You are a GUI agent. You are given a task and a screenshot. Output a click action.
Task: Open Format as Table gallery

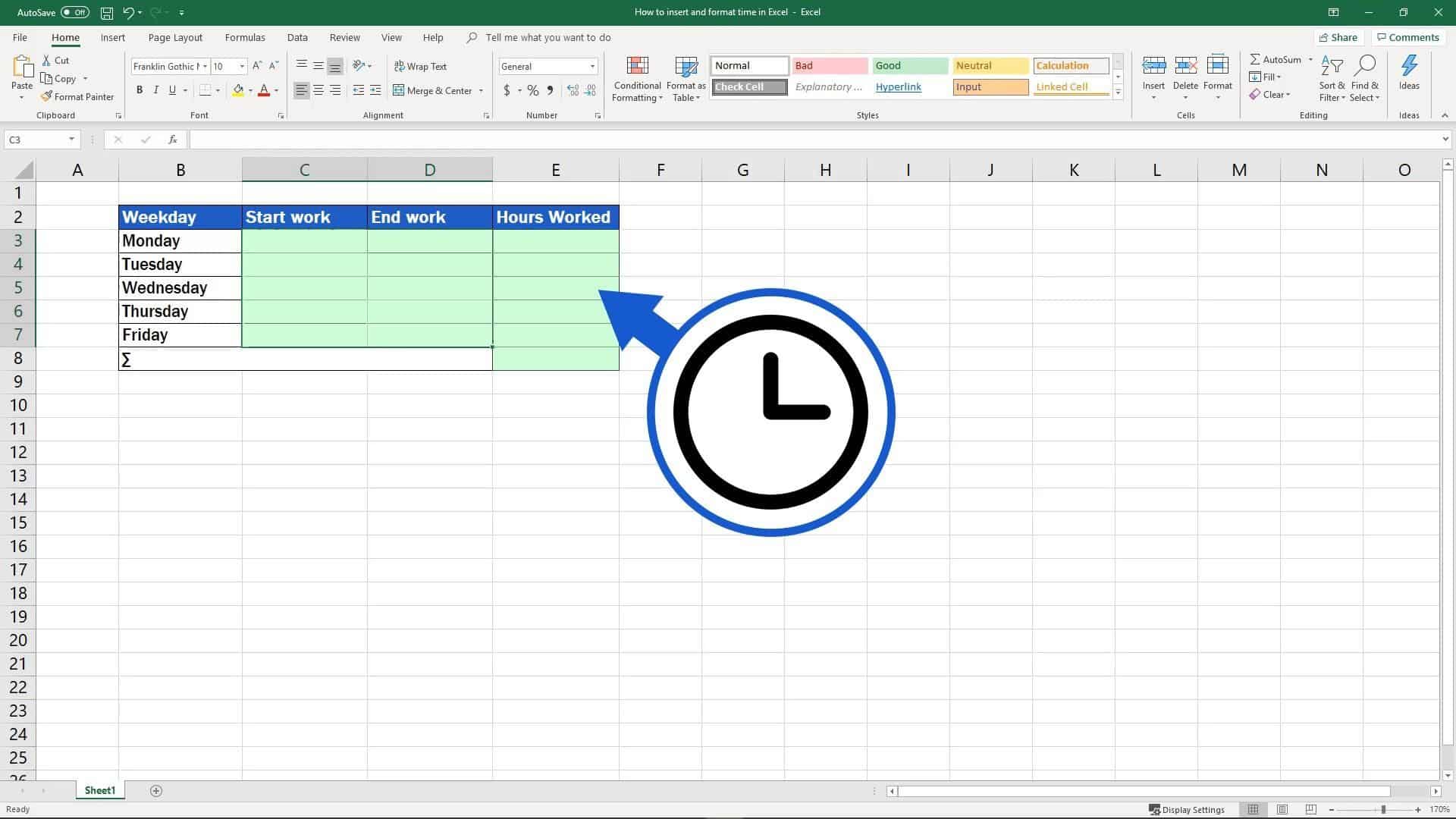(686, 79)
